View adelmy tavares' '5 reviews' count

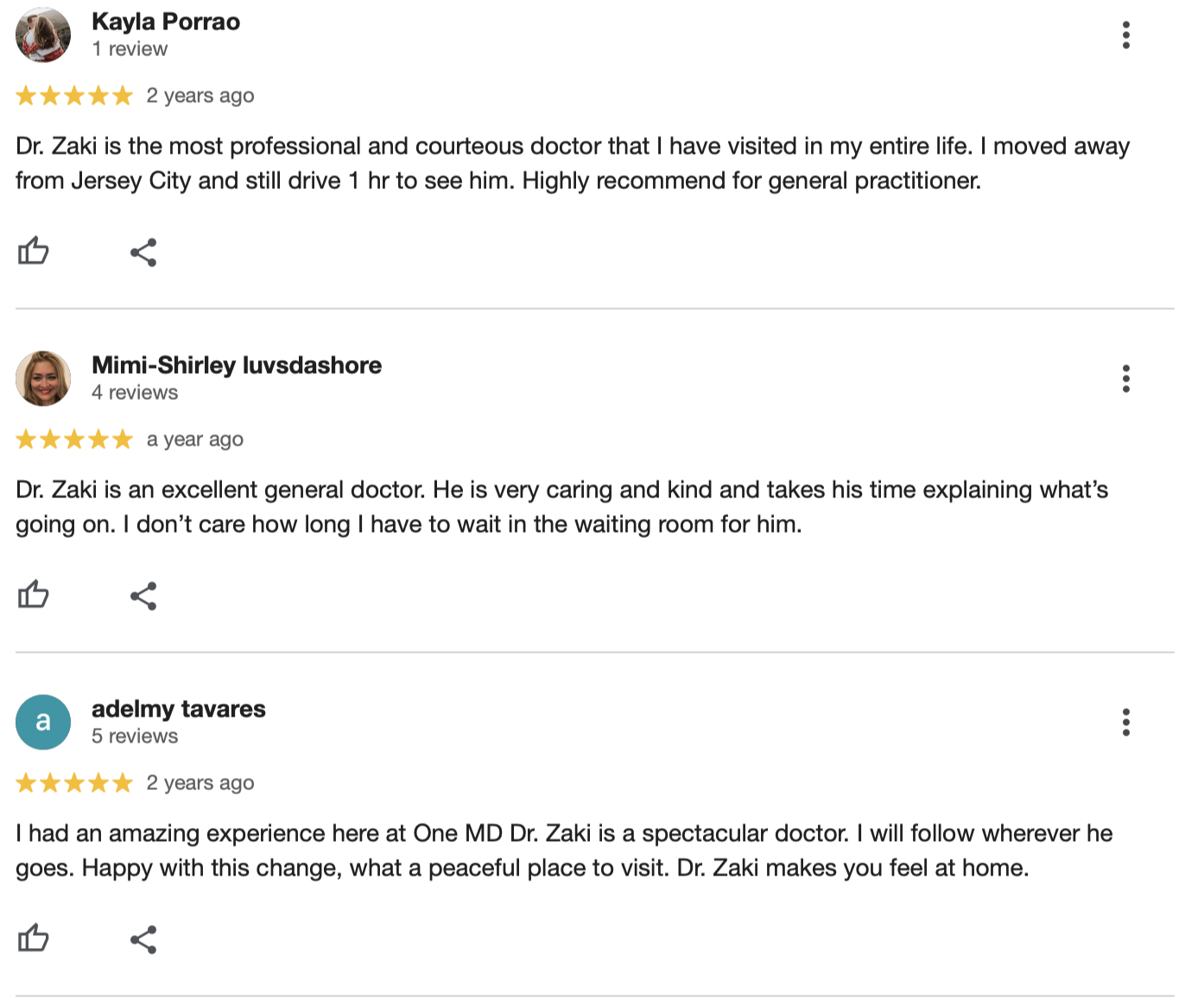pos(135,736)
